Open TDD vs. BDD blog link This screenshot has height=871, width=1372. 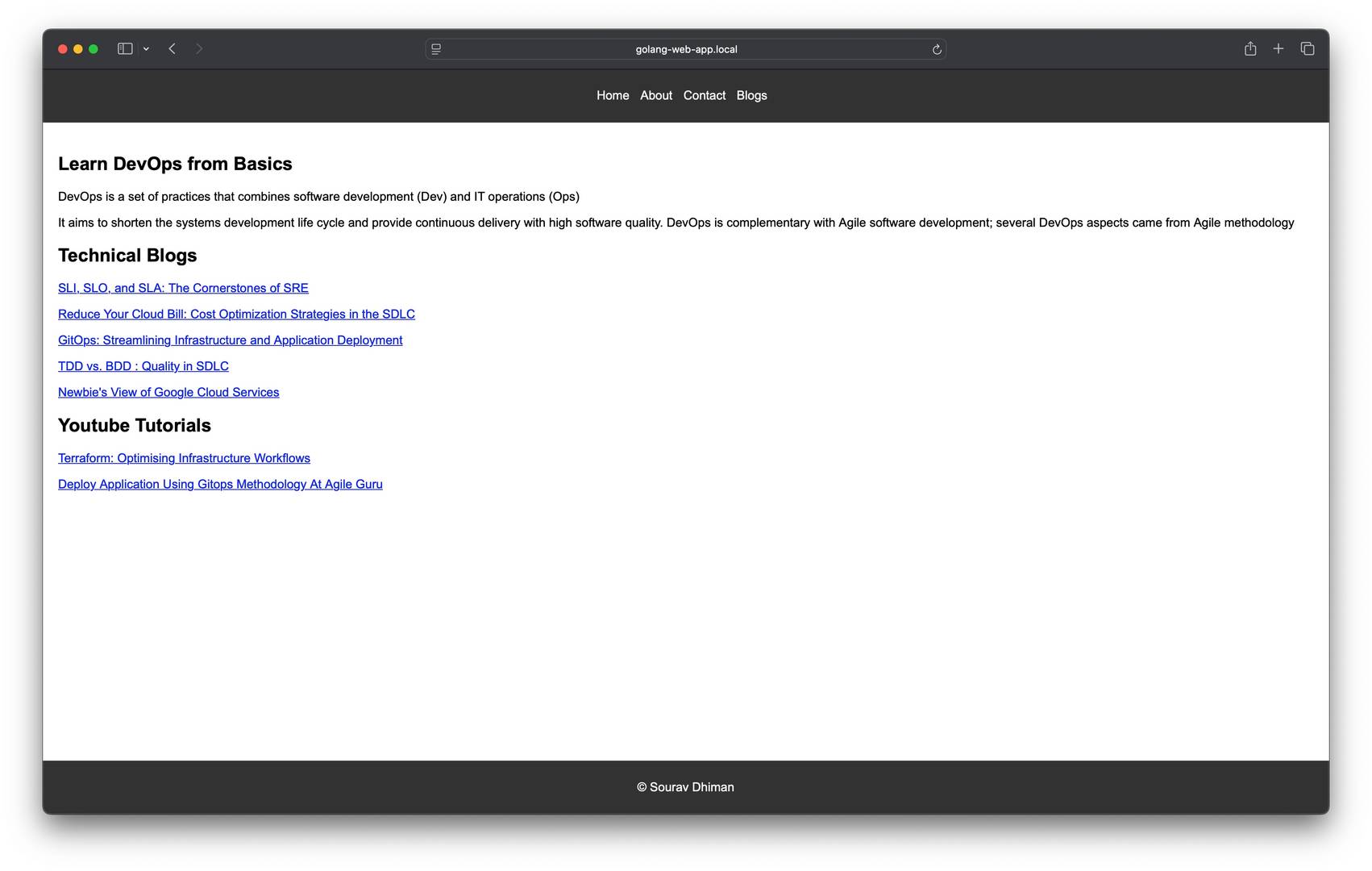tap(143, 366)
